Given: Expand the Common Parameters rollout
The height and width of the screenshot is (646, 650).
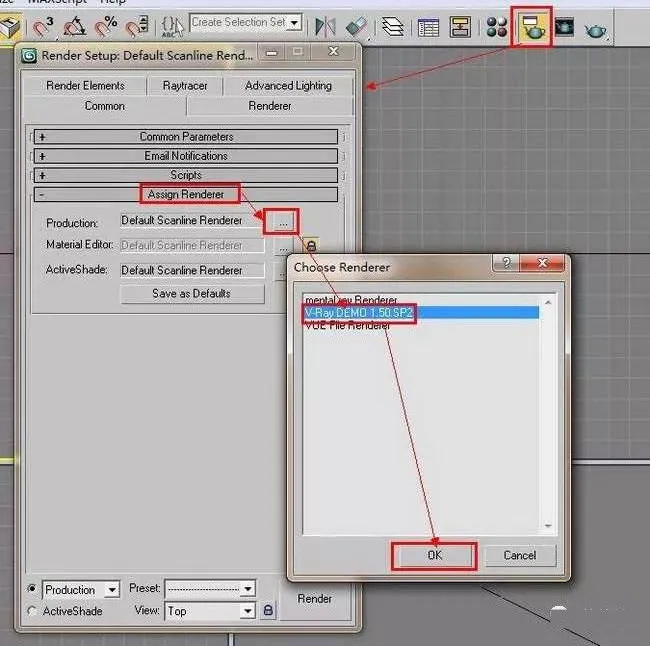Looking at the screenshot, I should pyautogui.click(x=186, y=136).
